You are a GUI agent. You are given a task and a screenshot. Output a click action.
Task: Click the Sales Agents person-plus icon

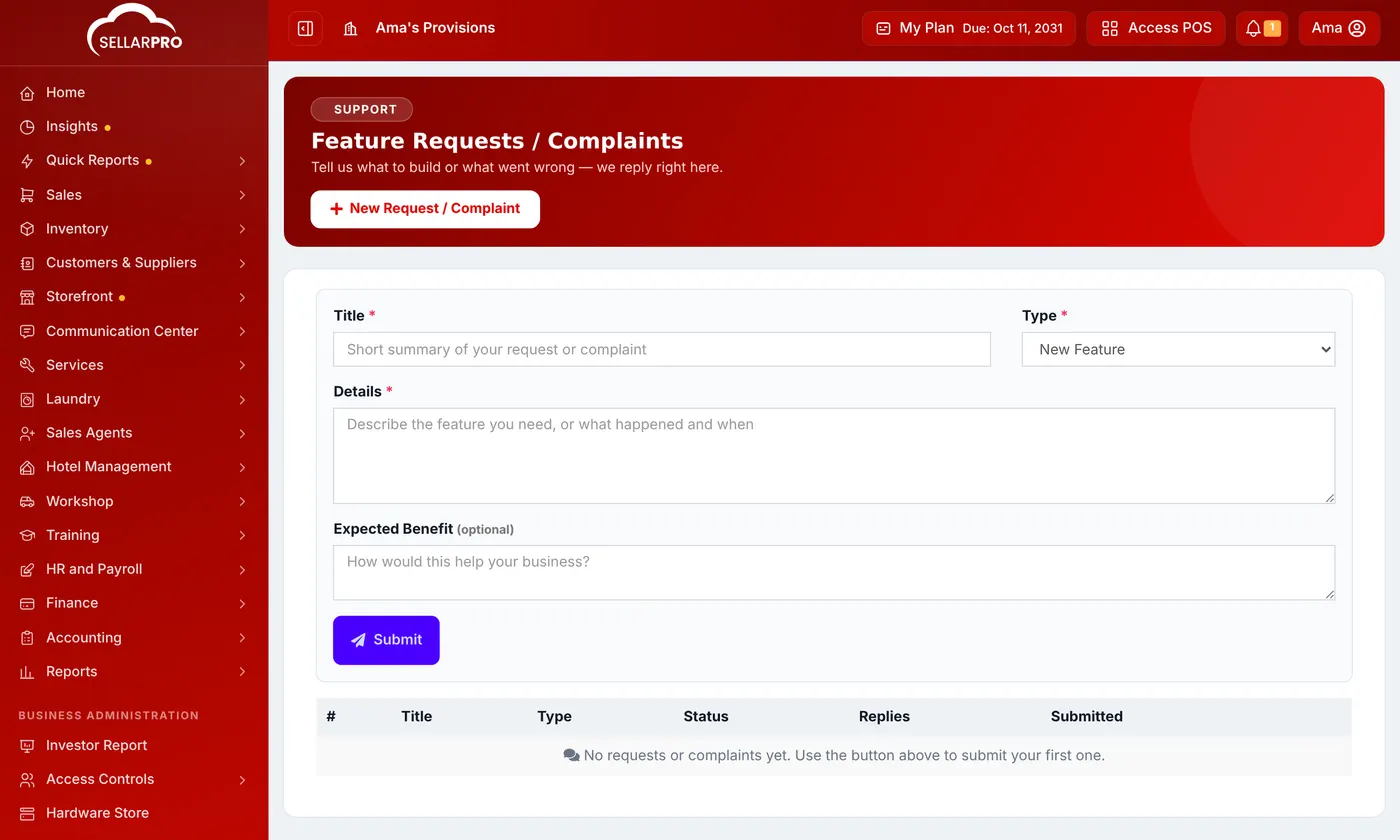(27, 433)
